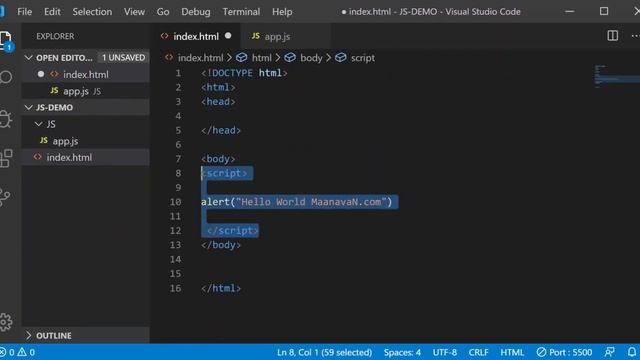Open the notifications bell icon
The height and width of the screenshot is (360, 640).
[x=631, y=352]
